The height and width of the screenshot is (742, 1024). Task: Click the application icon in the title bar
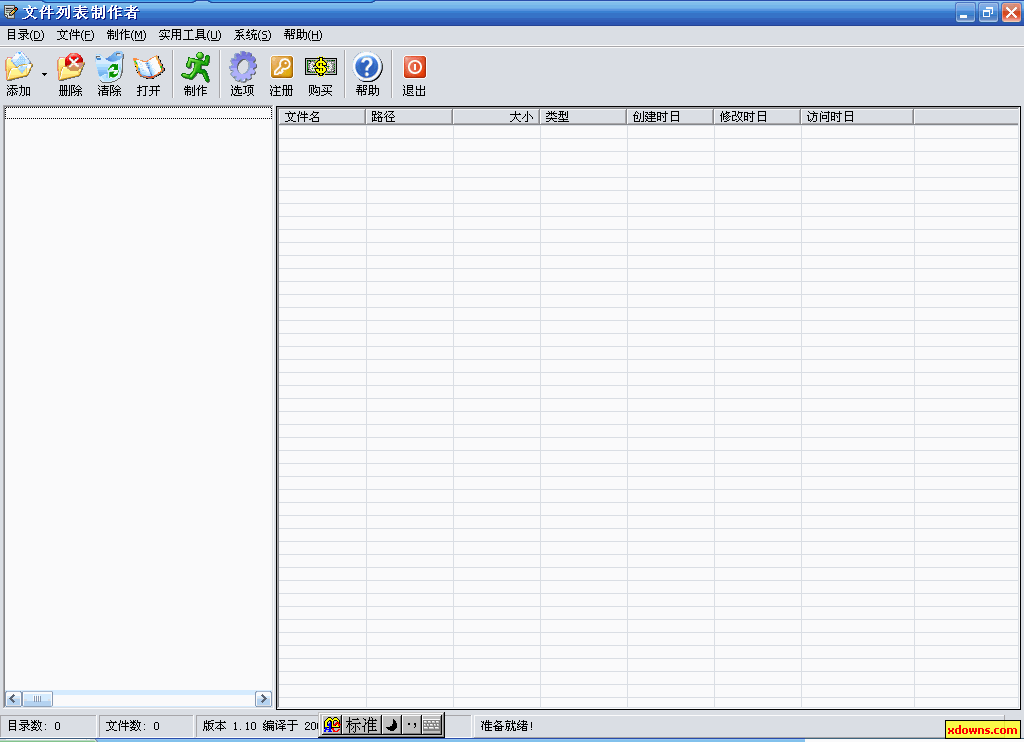click(x=11, y=12)
